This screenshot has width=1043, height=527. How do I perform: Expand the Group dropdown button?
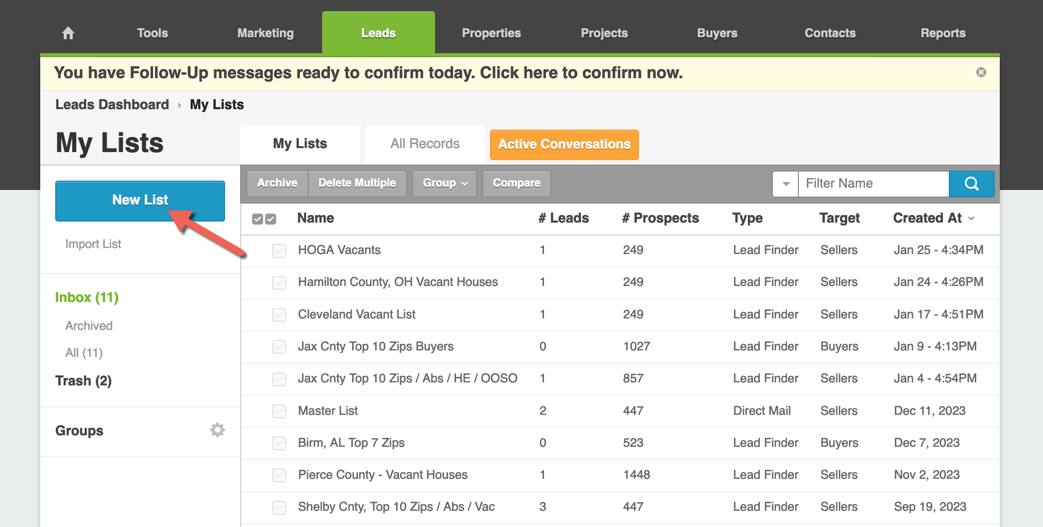click(x=445, y=183)
